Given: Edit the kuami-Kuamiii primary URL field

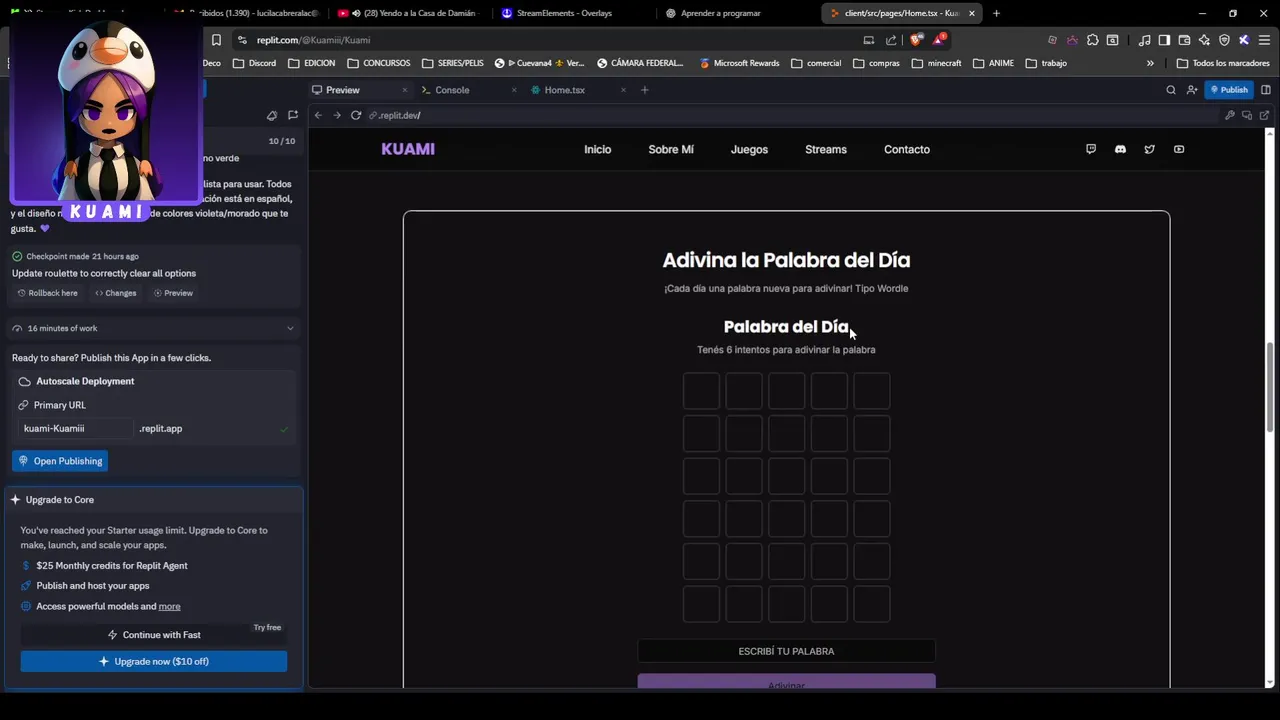Looking at the screenshot, I should click(75, 428).
